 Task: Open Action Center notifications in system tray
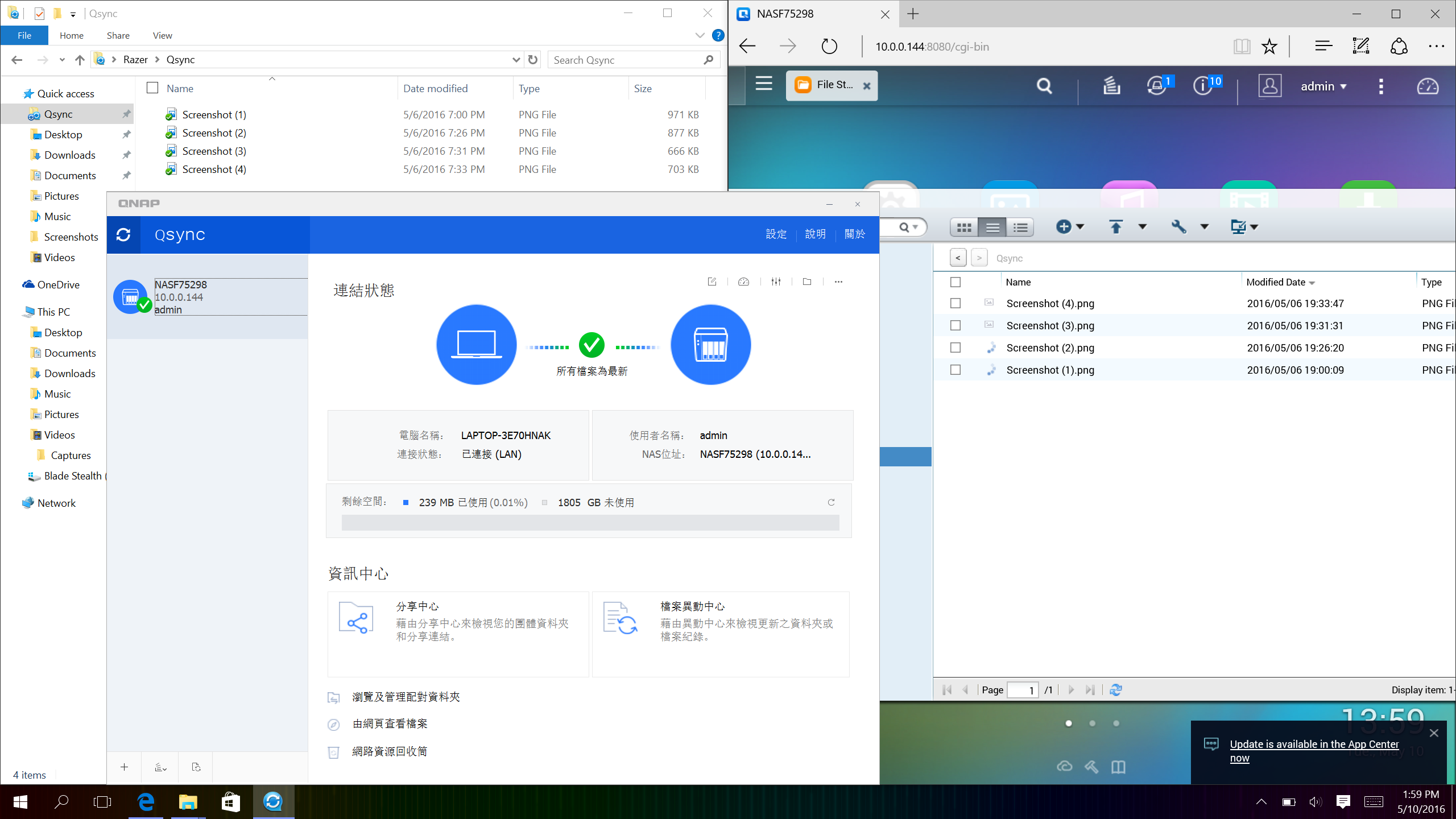coord(1343,802)
